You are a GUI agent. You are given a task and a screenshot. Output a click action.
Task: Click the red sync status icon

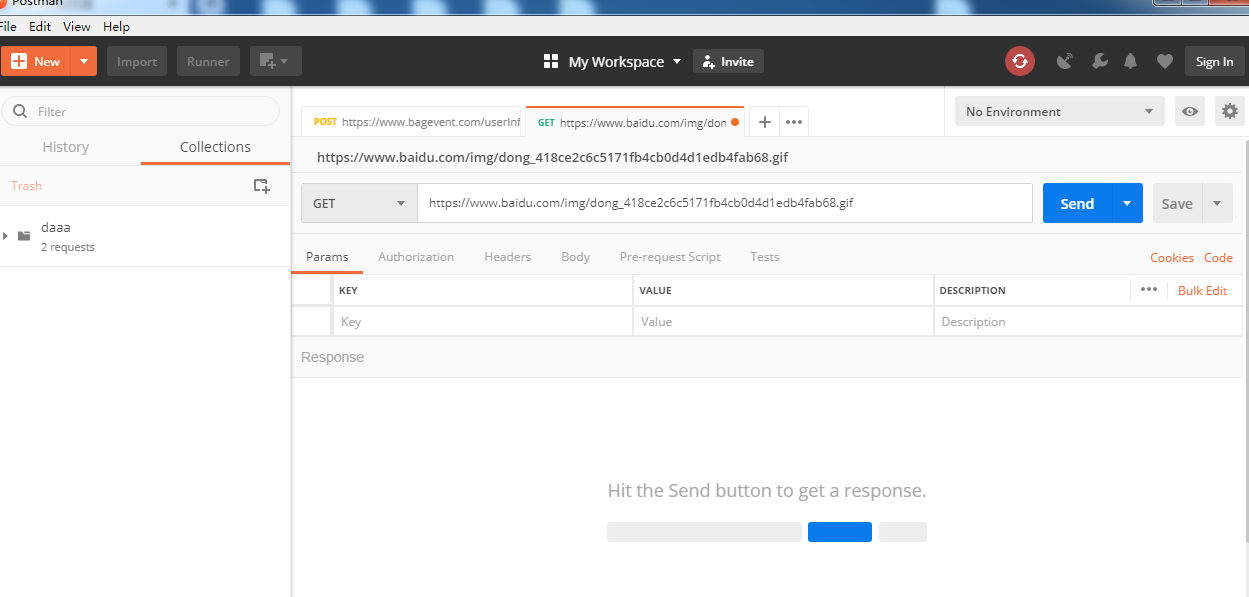1020,61
